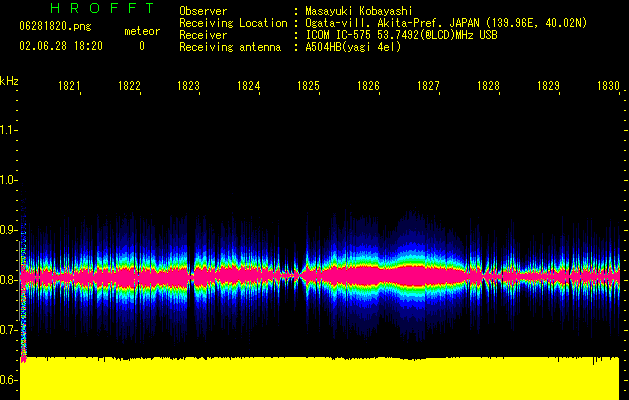Click the HROFFT title text

click(103, 8)
